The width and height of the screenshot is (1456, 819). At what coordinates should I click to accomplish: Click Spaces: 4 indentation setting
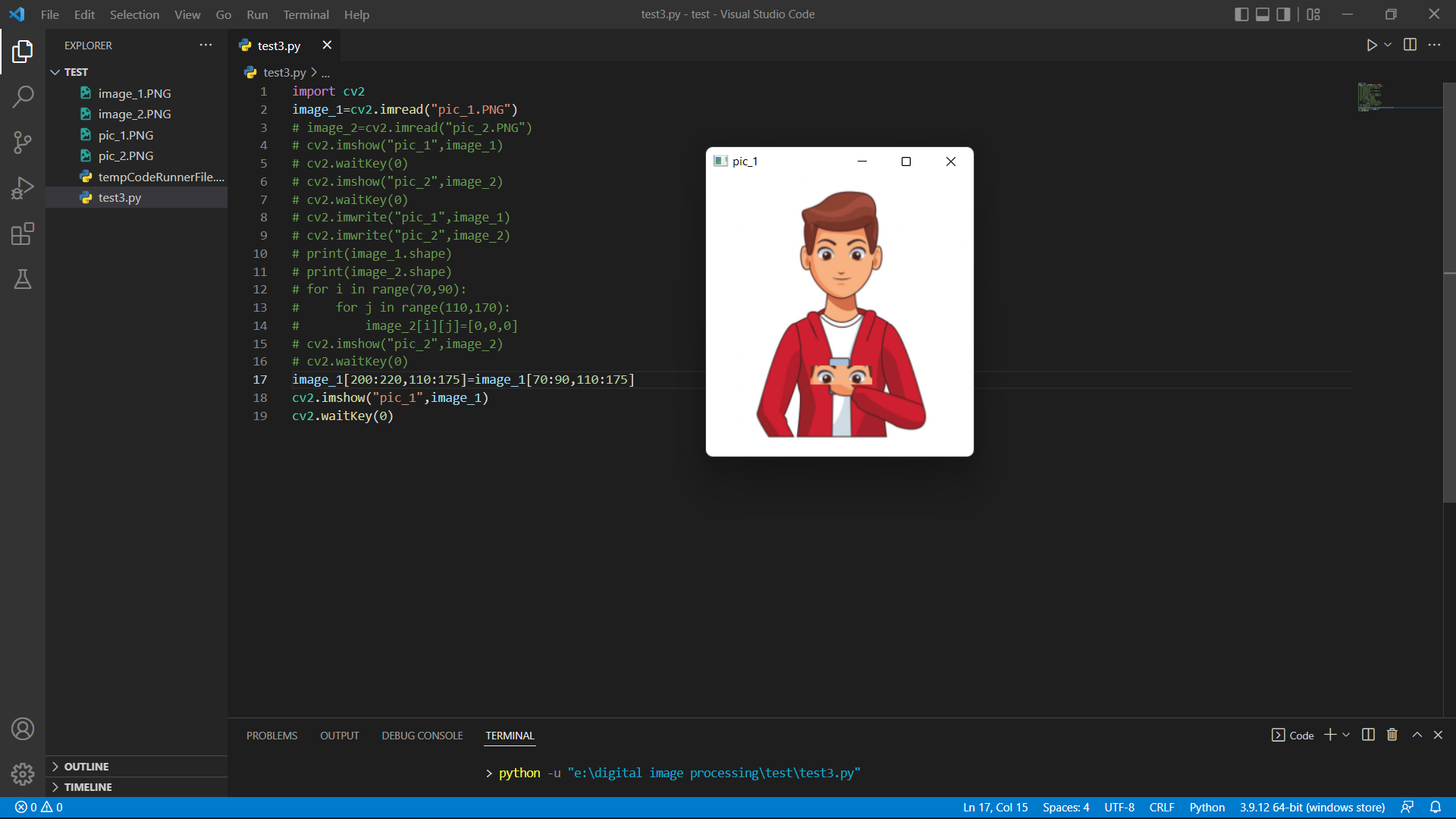pos(1065,808)
